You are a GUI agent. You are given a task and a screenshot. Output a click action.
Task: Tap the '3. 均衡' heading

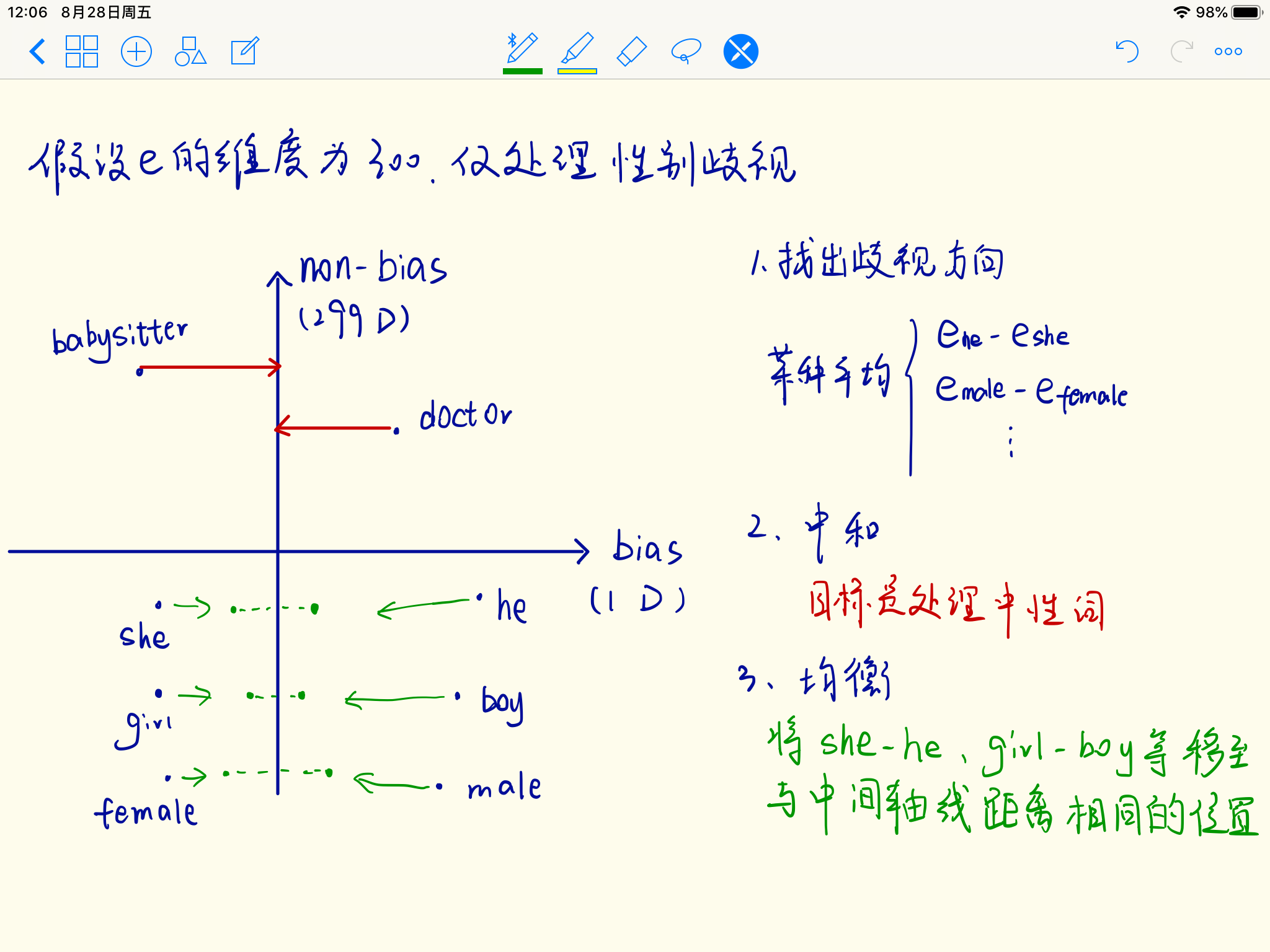(x=815, y=678)
